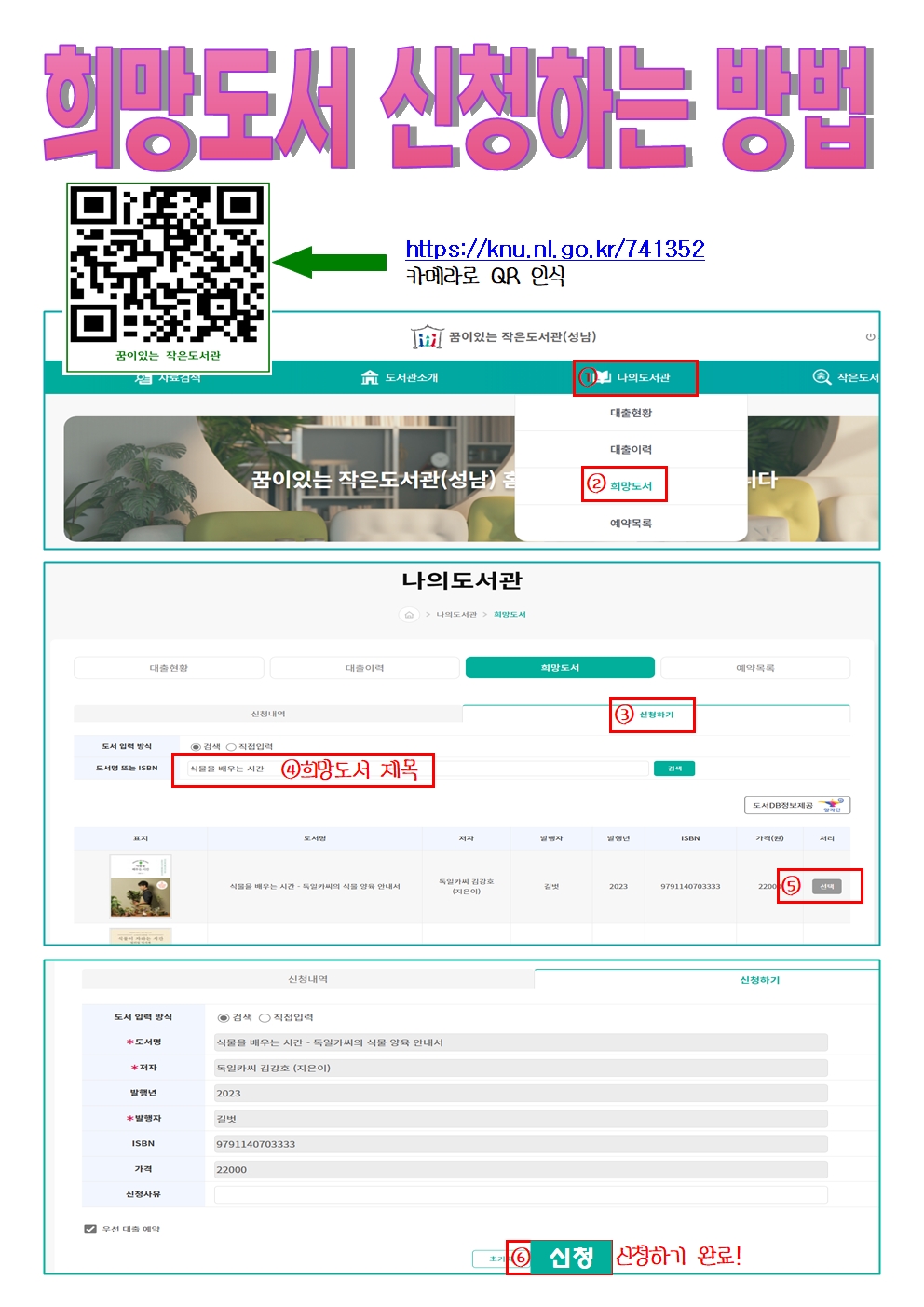Click the 꿈이있는 작은도서관 house logo icon
This screenshot has height=1307, width=924.
pyautogui.click(x=428, y=337)
